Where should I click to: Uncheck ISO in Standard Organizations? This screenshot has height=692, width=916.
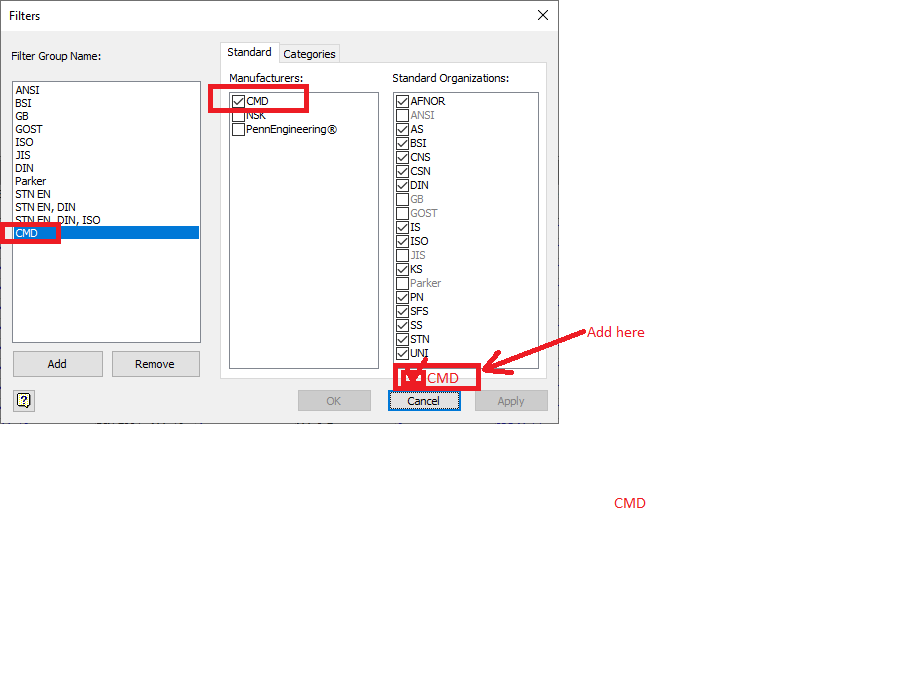[401, 241]
